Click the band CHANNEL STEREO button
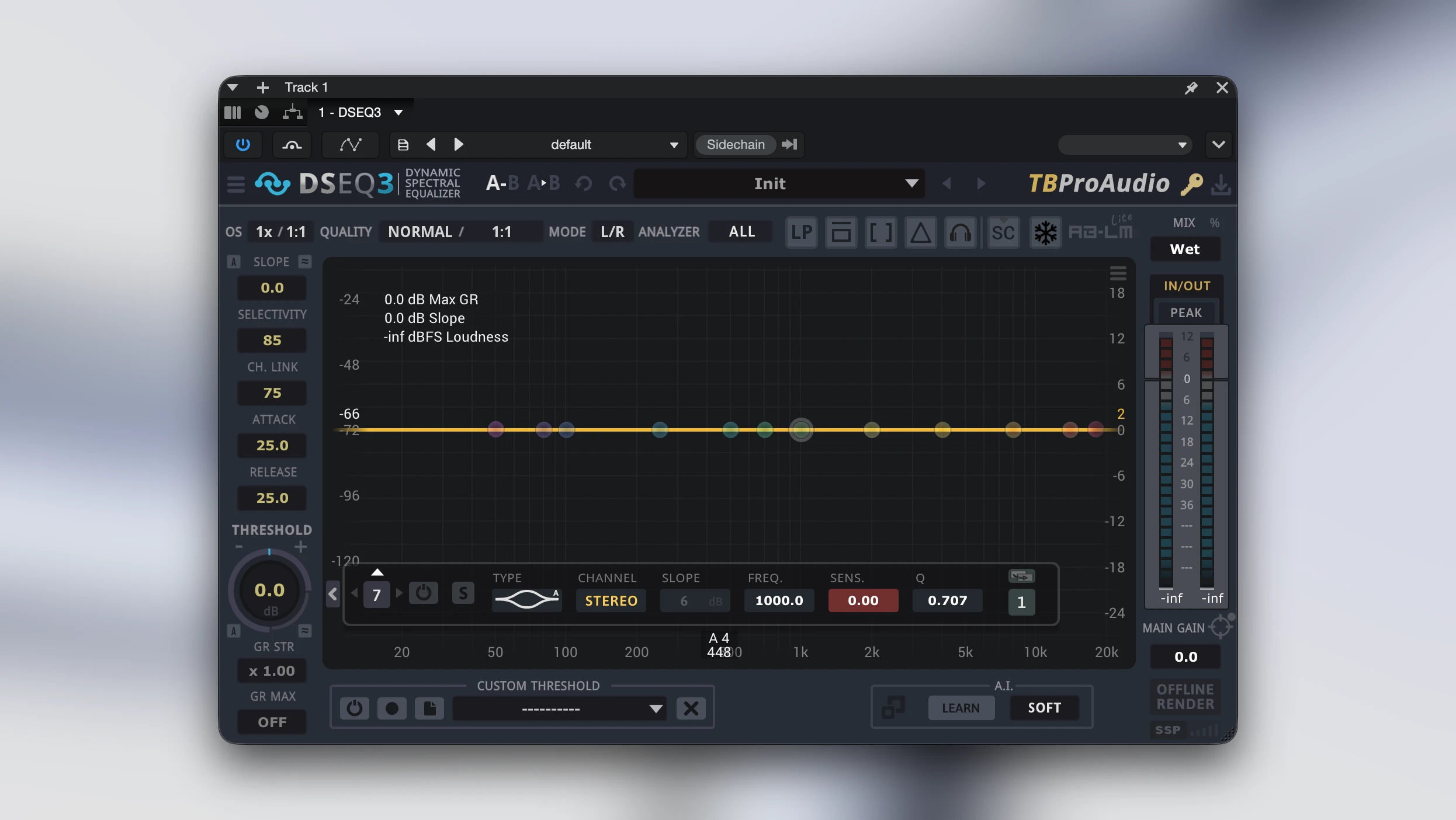1456x820 pixels. click(x=611, y=600)
